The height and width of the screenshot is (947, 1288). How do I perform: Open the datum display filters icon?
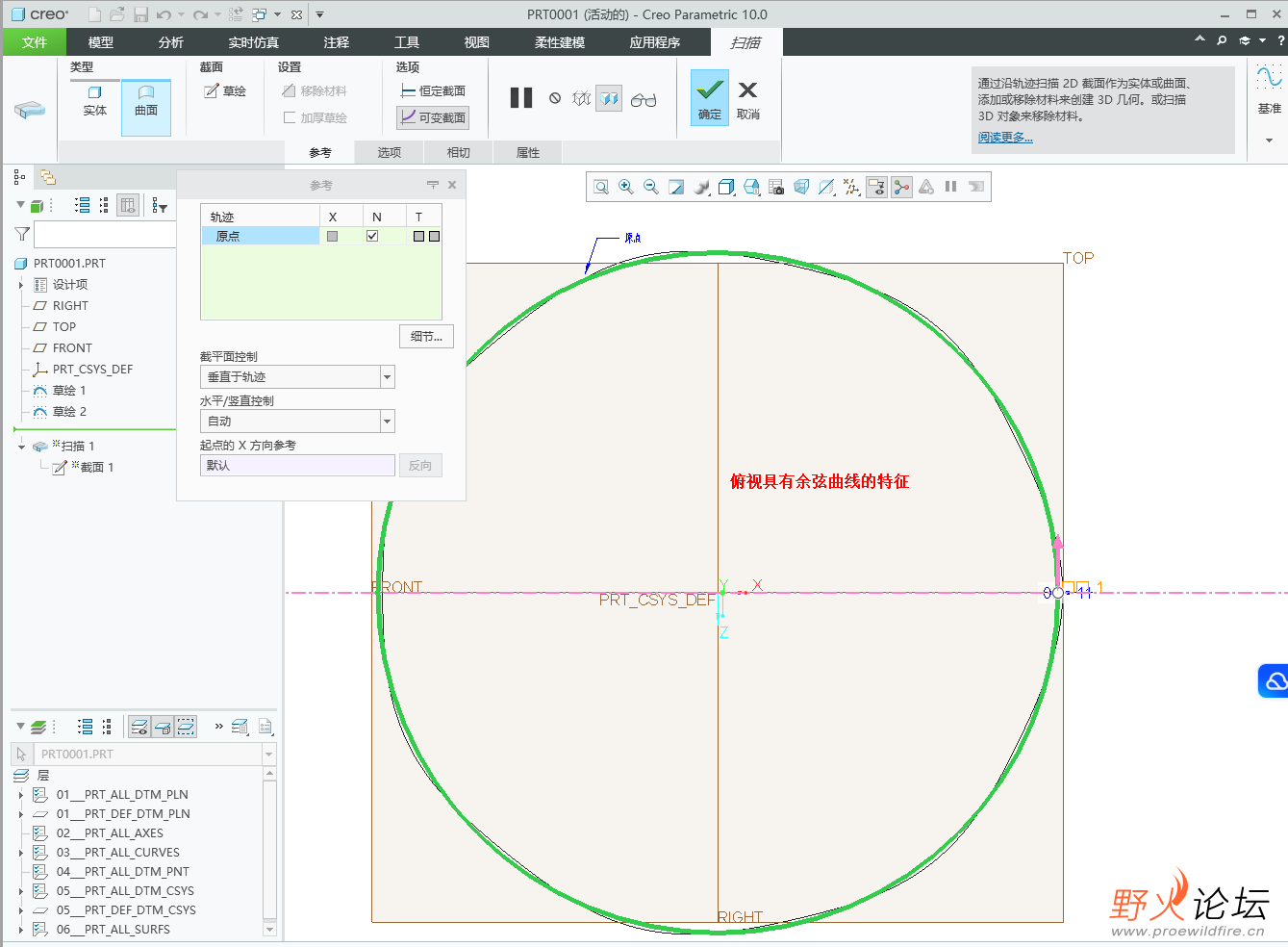point(851,187)
